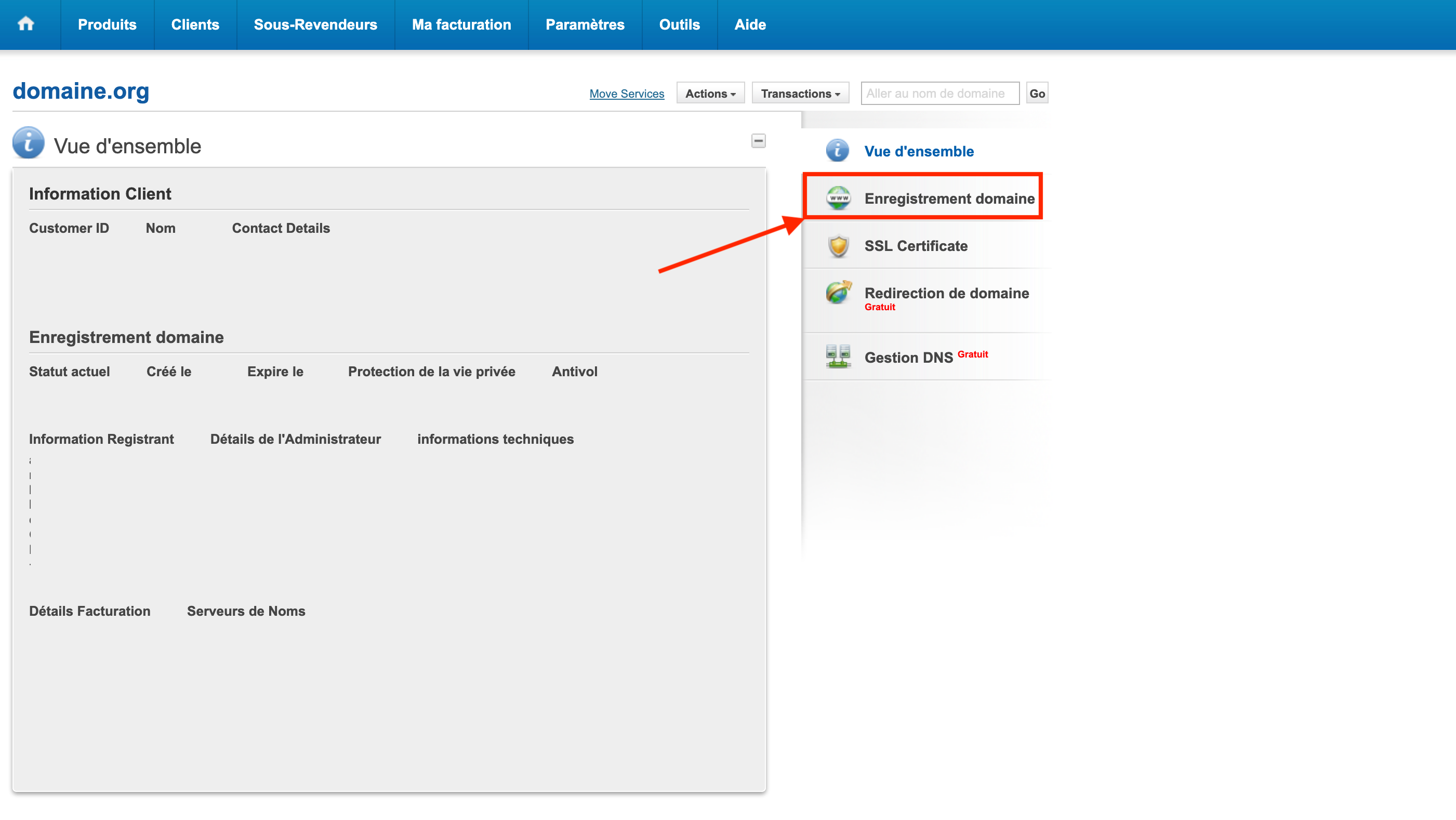Click the Move Services link

(627, 94)
